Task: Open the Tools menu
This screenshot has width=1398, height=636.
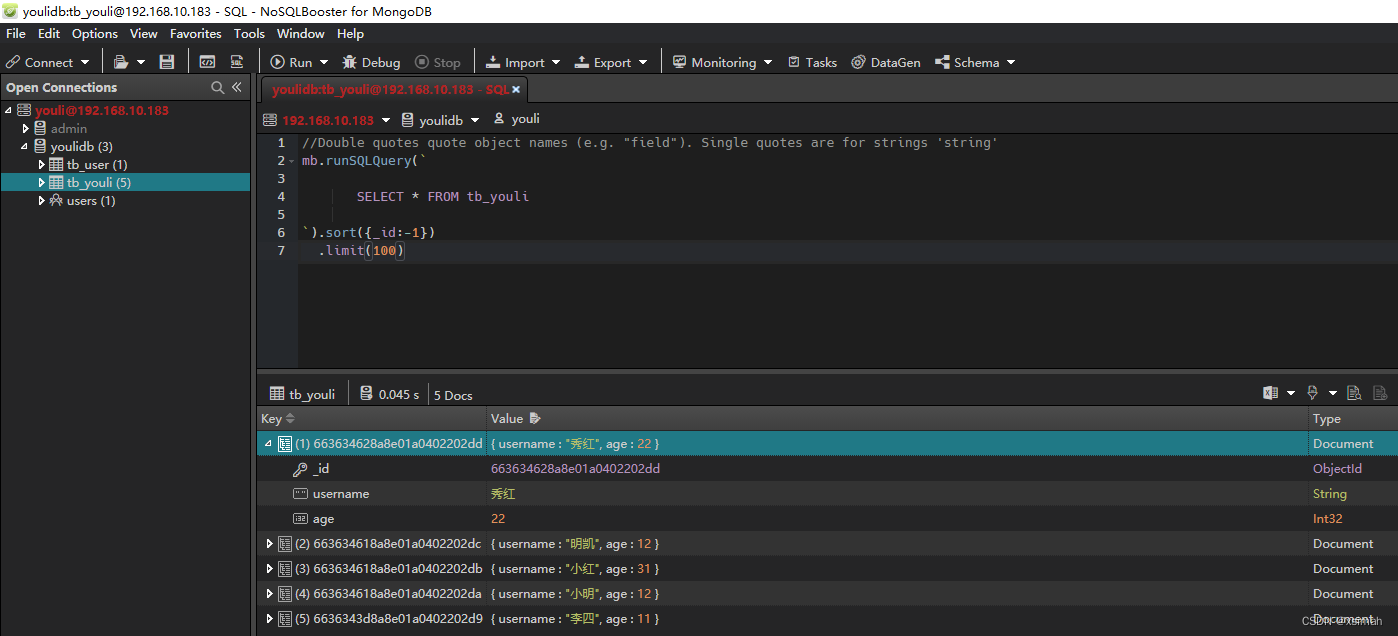Action: [x=249, y=33]
